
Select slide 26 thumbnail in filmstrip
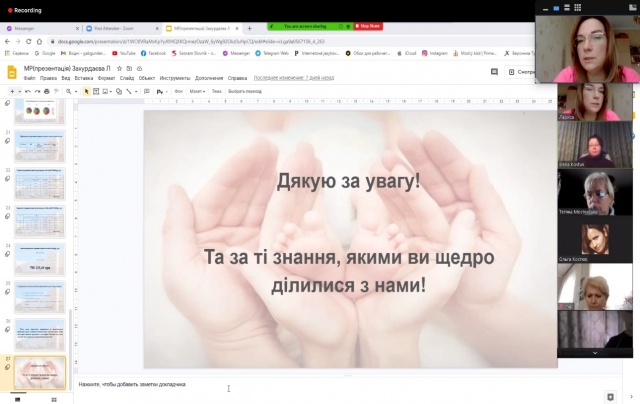point(40,335)
